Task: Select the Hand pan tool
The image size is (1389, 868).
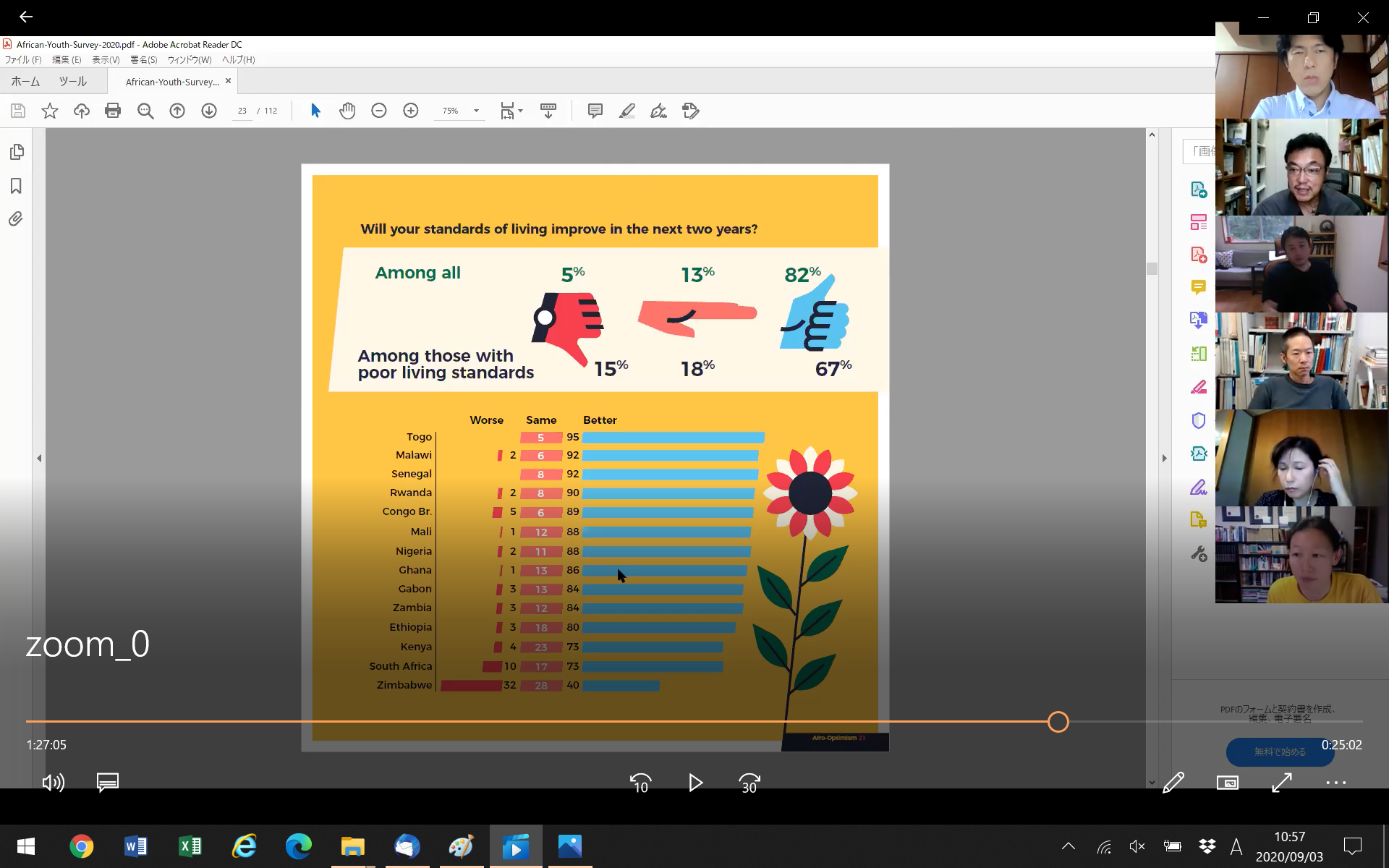Action: [347, 111]
